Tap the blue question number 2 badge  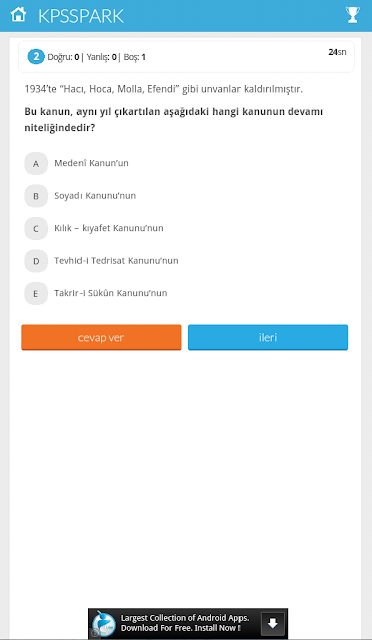[36, 57]
